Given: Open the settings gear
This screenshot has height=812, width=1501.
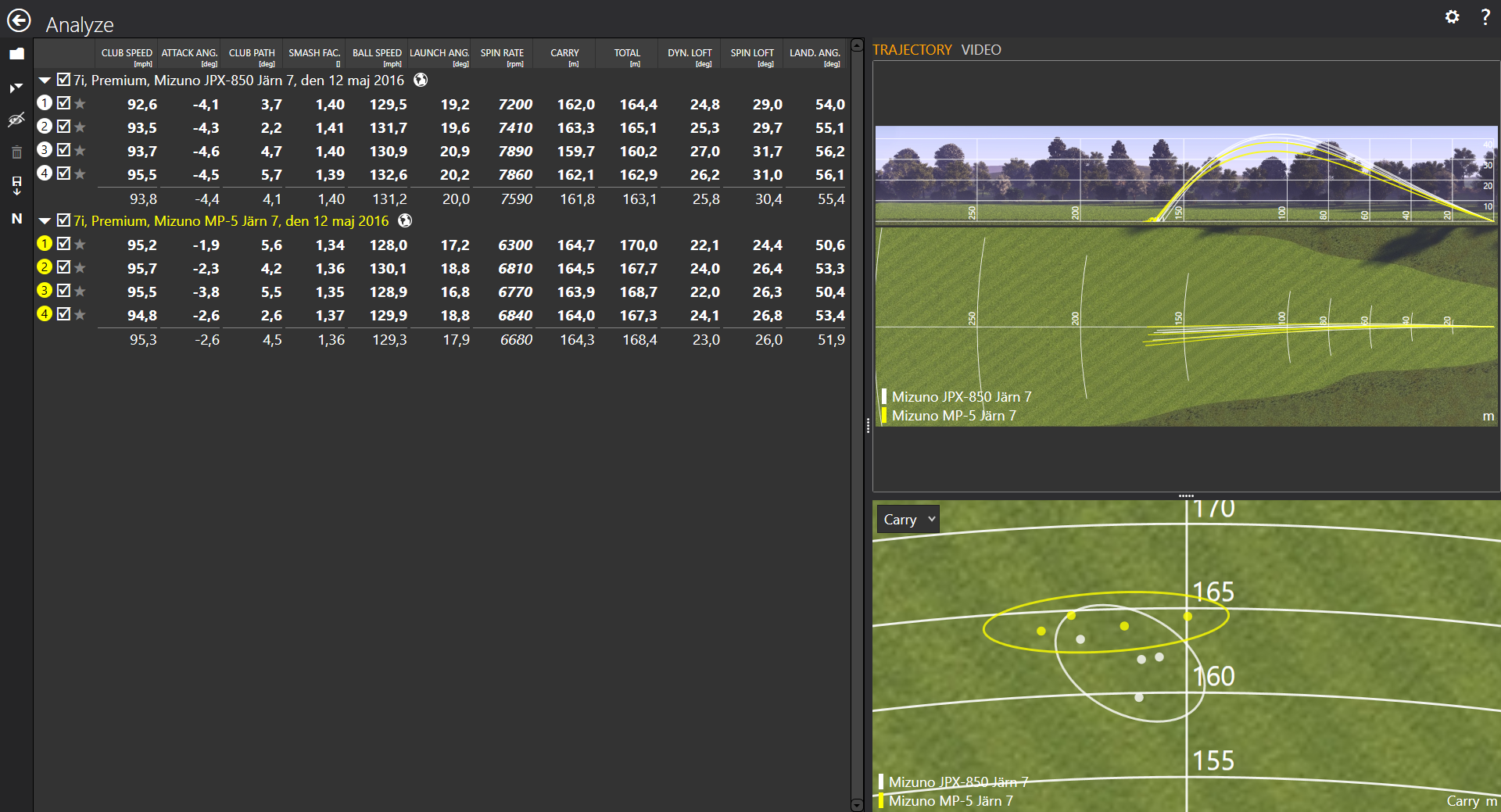Looking at the screenshot, I should 1452,16.
